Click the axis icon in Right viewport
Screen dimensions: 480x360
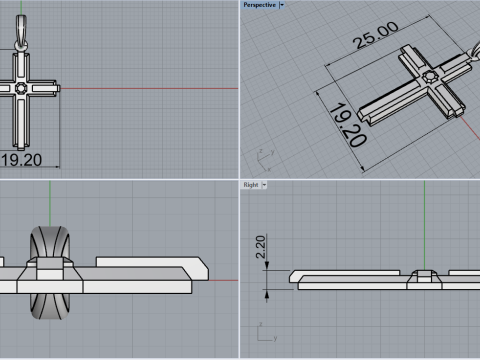pyautogui.click(x=267, y=332)
